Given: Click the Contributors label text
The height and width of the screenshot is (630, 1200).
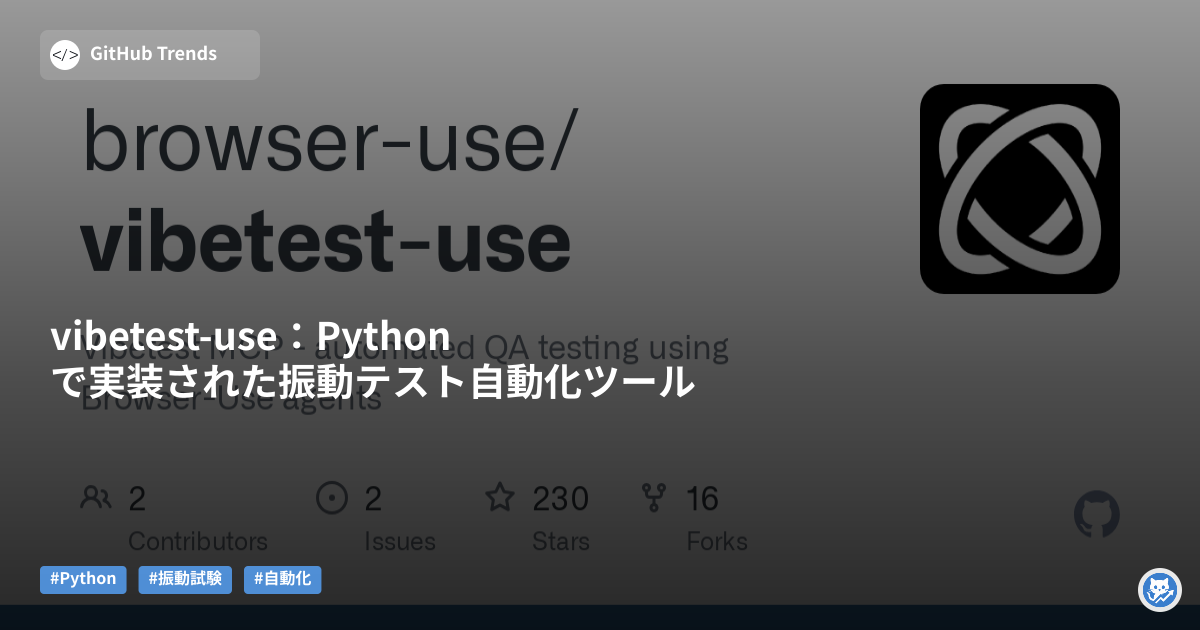Looking at the screenshot, I should click(x=198, y=541).
